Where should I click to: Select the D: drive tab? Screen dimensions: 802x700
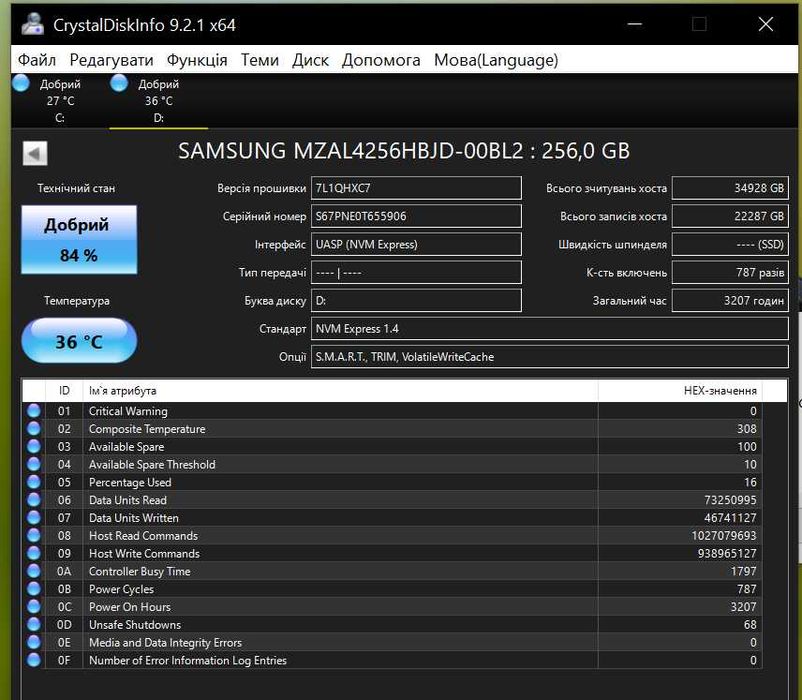(159, 100)
